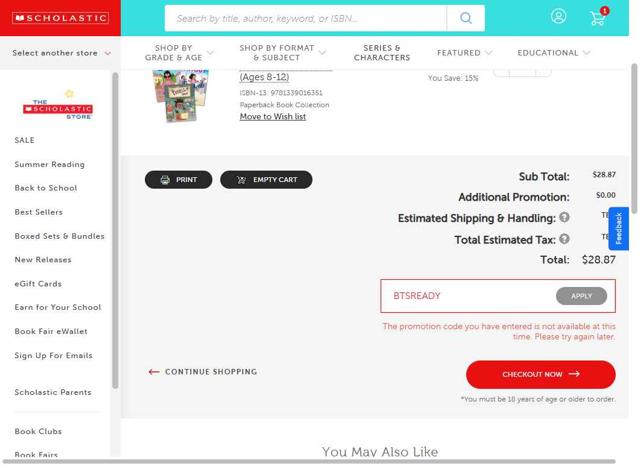This screenshot has width=640, height=466.
Task: Open Scholastic Parents link
Action: point(53,392)
